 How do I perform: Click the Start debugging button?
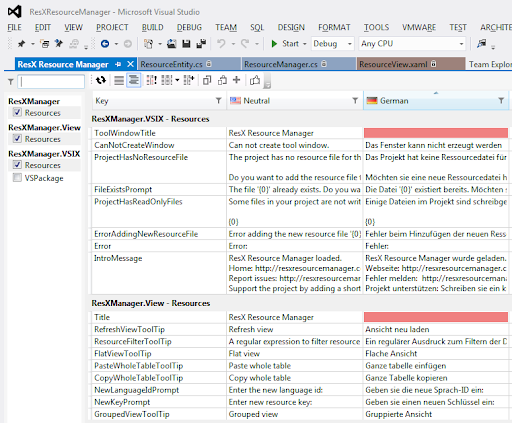pos(285,44)
